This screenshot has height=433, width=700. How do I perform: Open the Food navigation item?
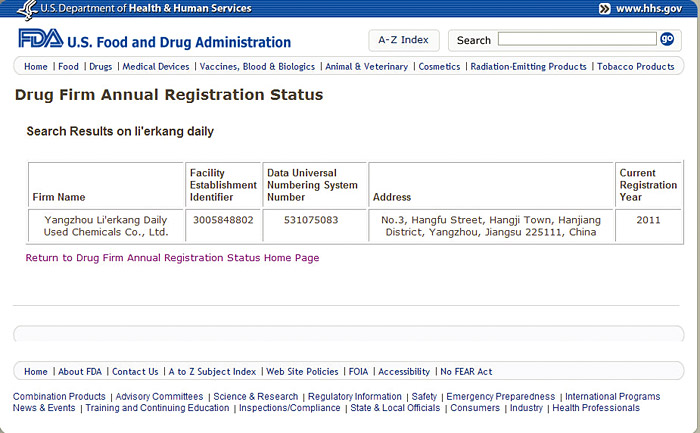[x=68, y=67]
